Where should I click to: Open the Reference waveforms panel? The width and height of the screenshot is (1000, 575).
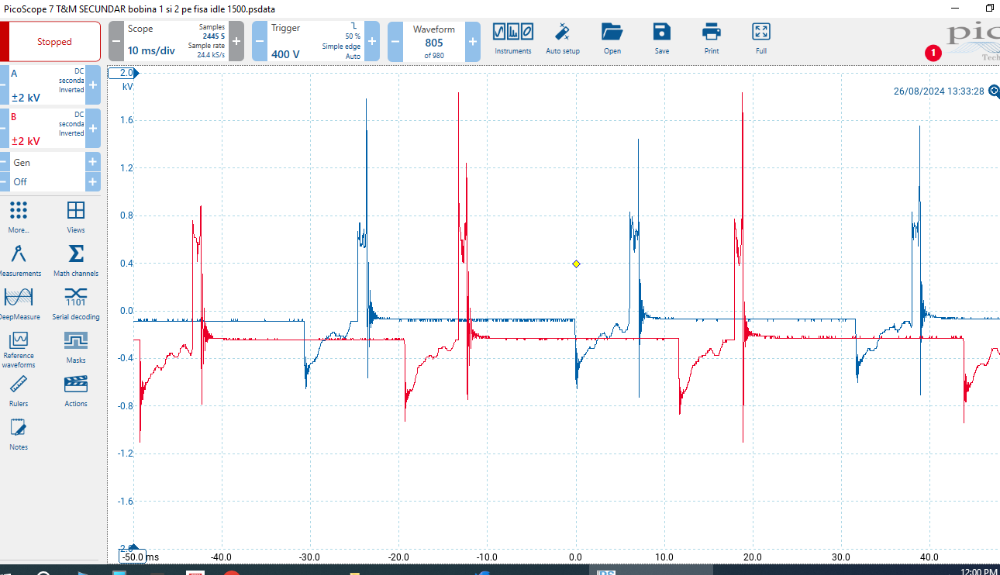[18, 345]
